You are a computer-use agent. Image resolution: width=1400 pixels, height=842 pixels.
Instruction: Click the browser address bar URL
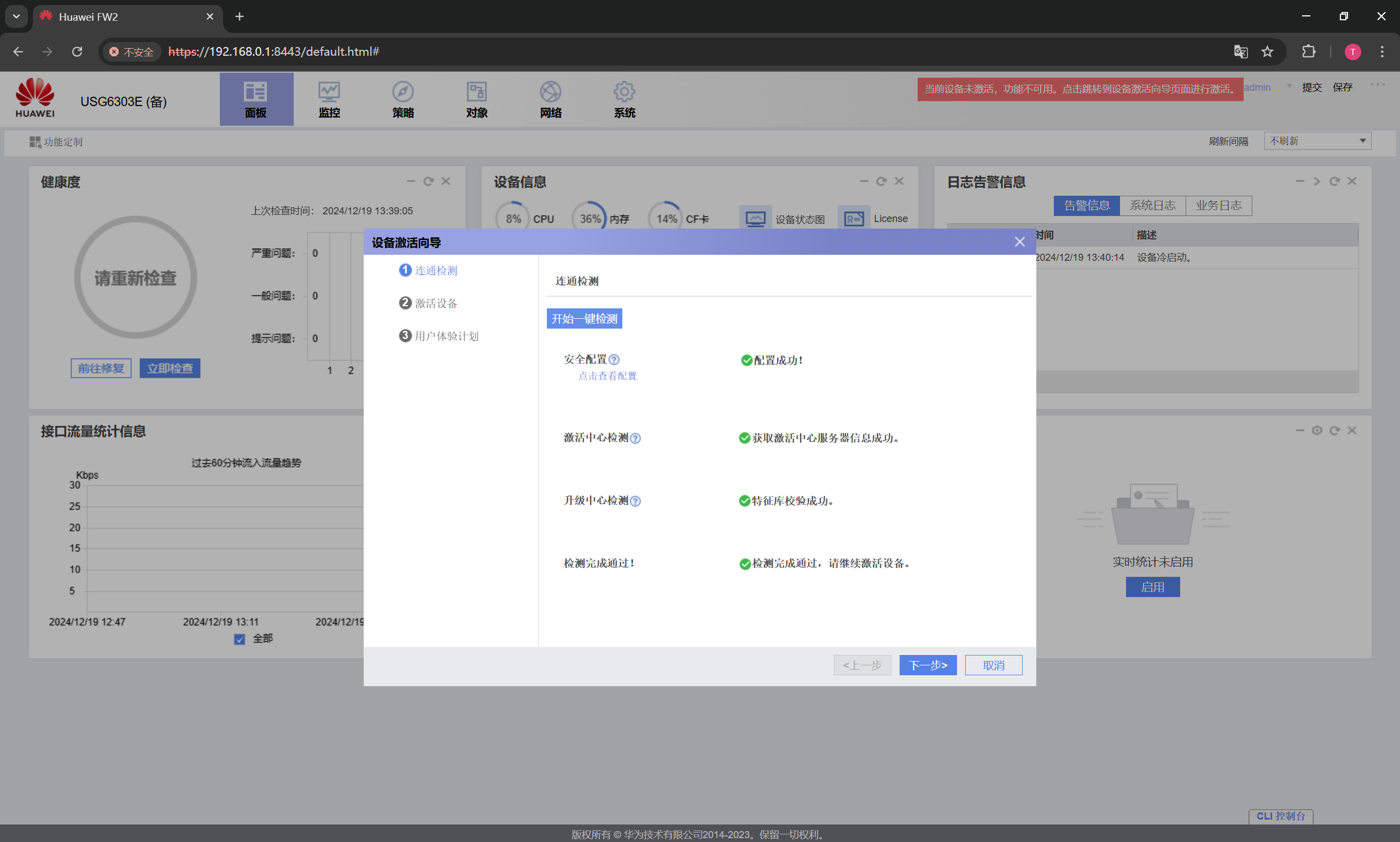[x=273, y=51]
